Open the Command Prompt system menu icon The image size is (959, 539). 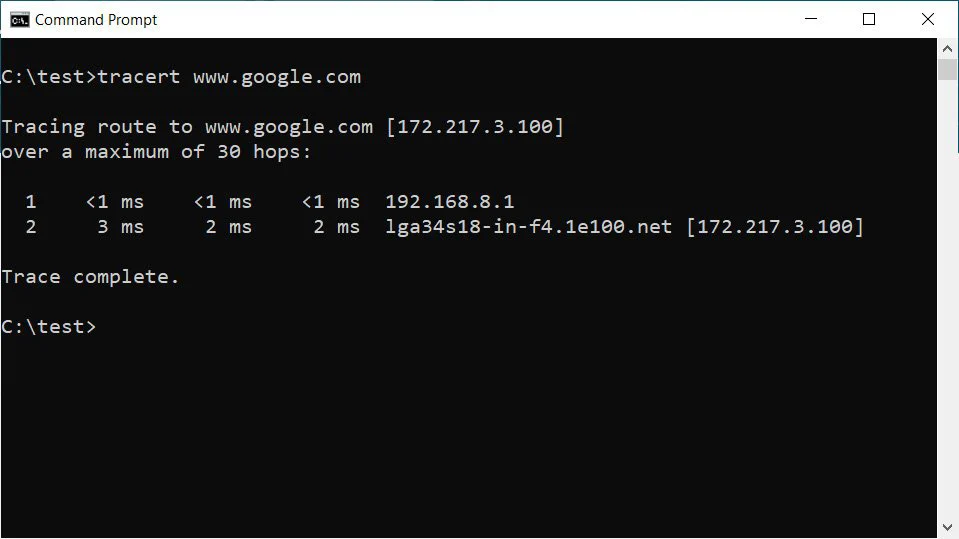coord(19,19)
